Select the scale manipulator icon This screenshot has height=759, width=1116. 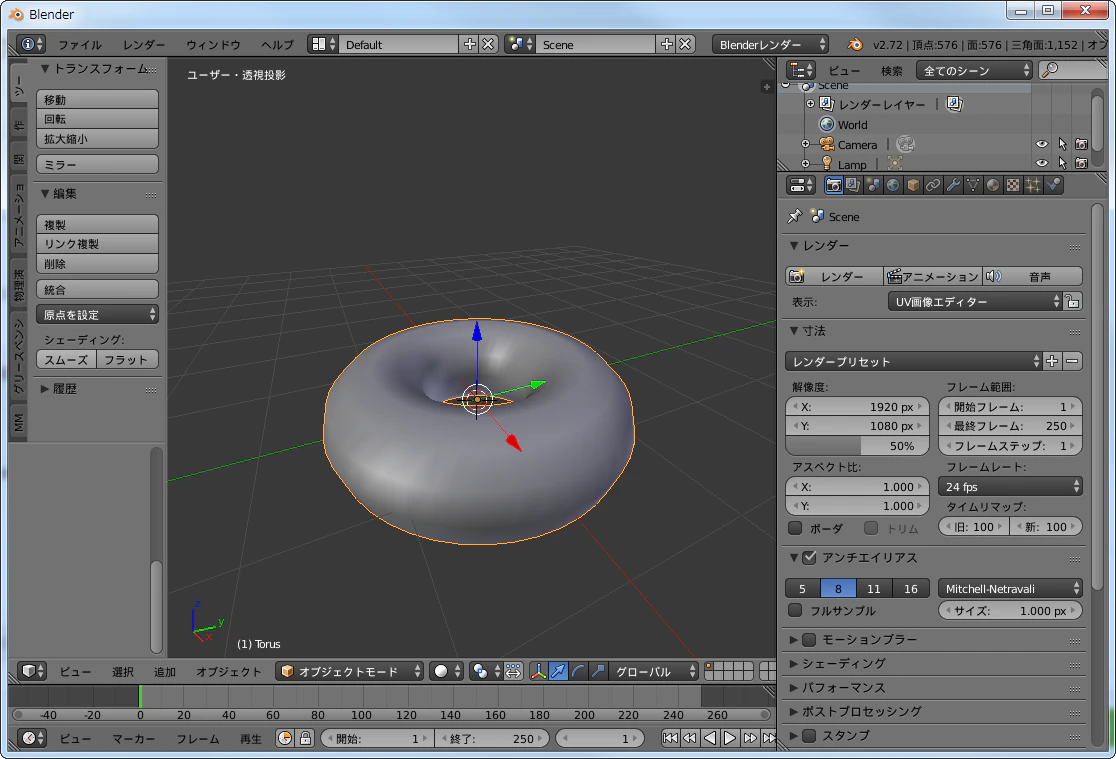(x=599, y=671)
